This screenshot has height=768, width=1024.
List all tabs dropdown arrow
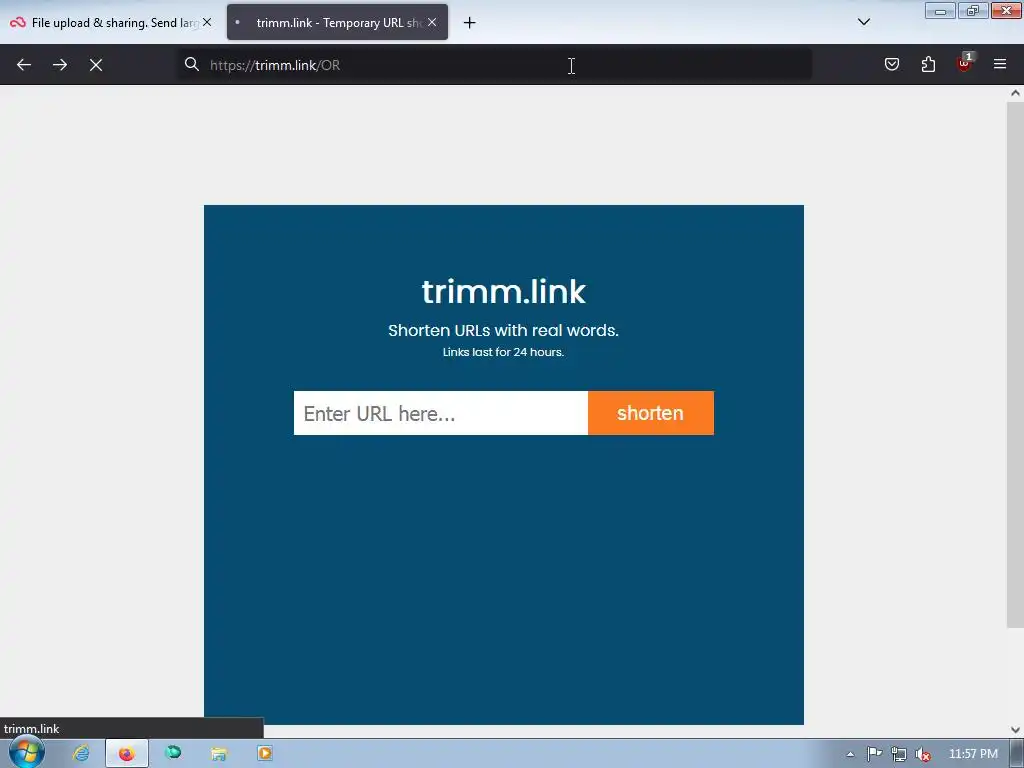tap(864, 22)
